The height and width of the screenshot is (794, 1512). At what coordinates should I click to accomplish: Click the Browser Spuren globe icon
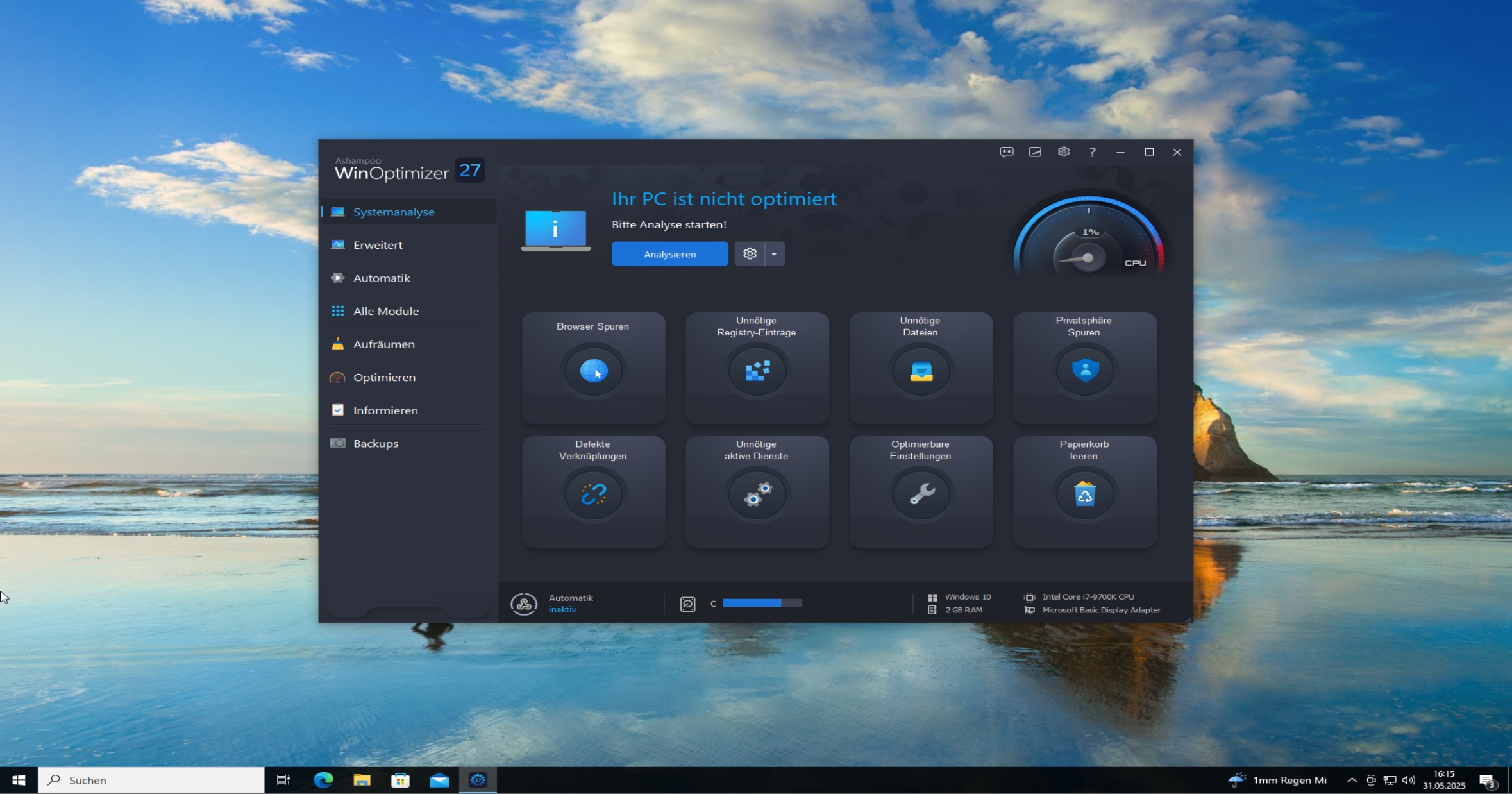click(593, 371)
